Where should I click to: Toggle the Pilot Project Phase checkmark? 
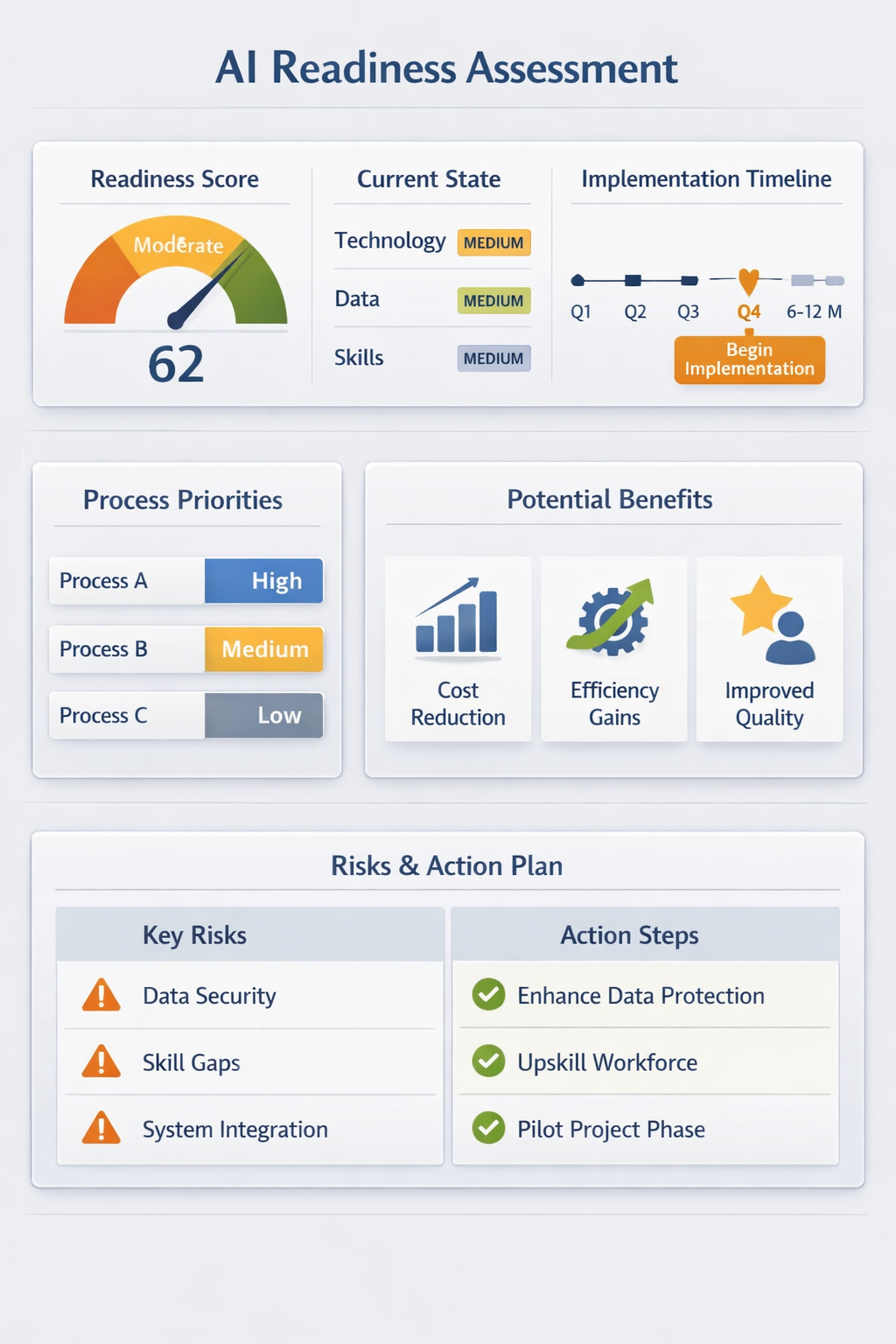tap(488, 1128)
